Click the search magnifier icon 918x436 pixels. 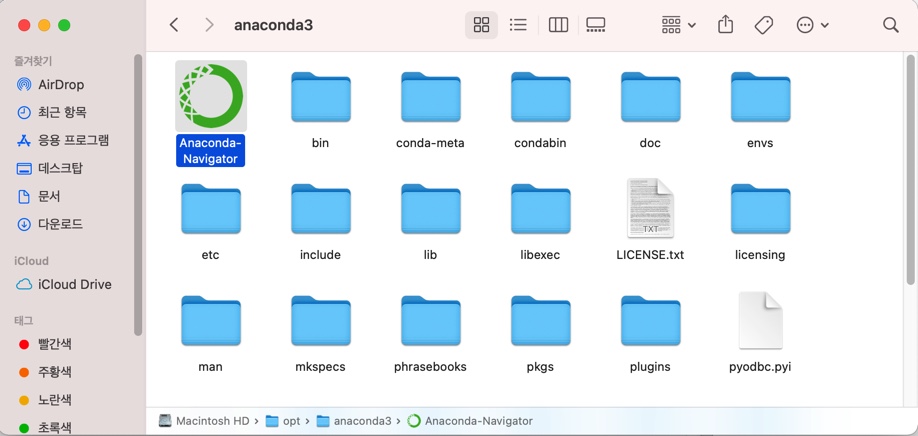tap(890, 25)
